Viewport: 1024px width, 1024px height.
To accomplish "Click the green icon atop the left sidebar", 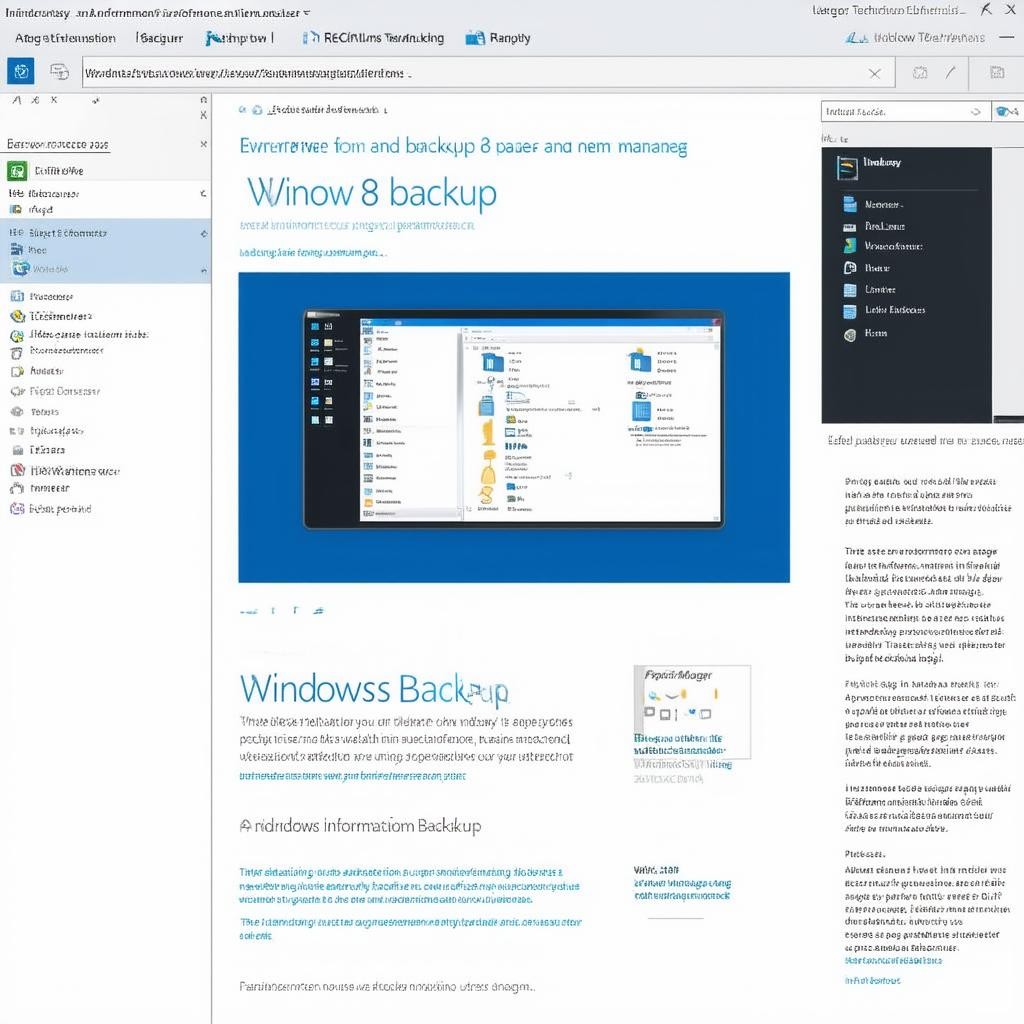I will 16,170.
